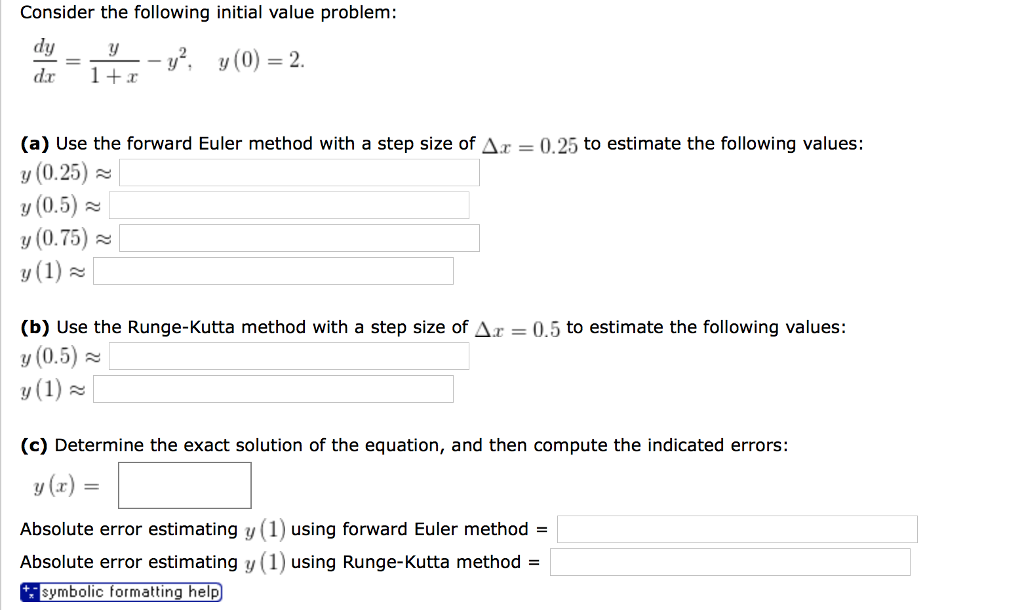Click the y(1) answer box in part (a)
1024x610 pixels.
[x=272, y=270]
